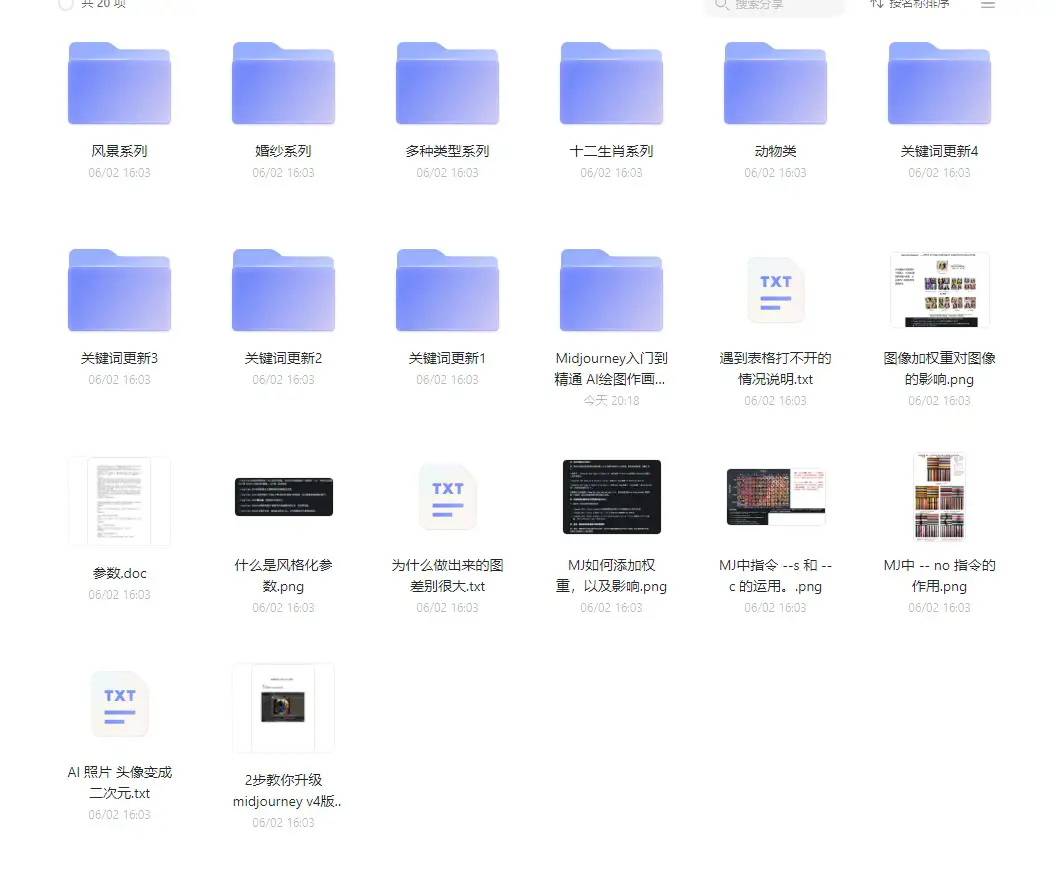The image size is (1056, 880).
Task: Open the 十二生肖系列 folder
Action: coord(611,84)
